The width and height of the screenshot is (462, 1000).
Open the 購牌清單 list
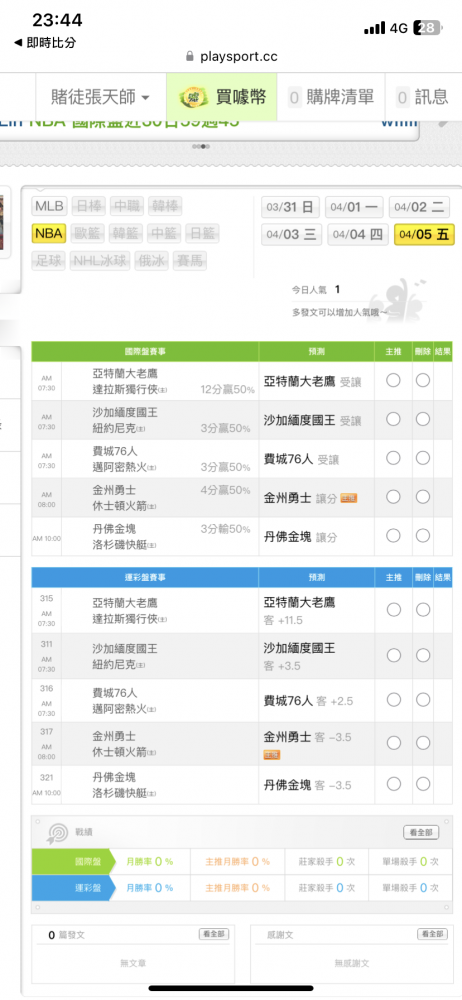(331, 98)
